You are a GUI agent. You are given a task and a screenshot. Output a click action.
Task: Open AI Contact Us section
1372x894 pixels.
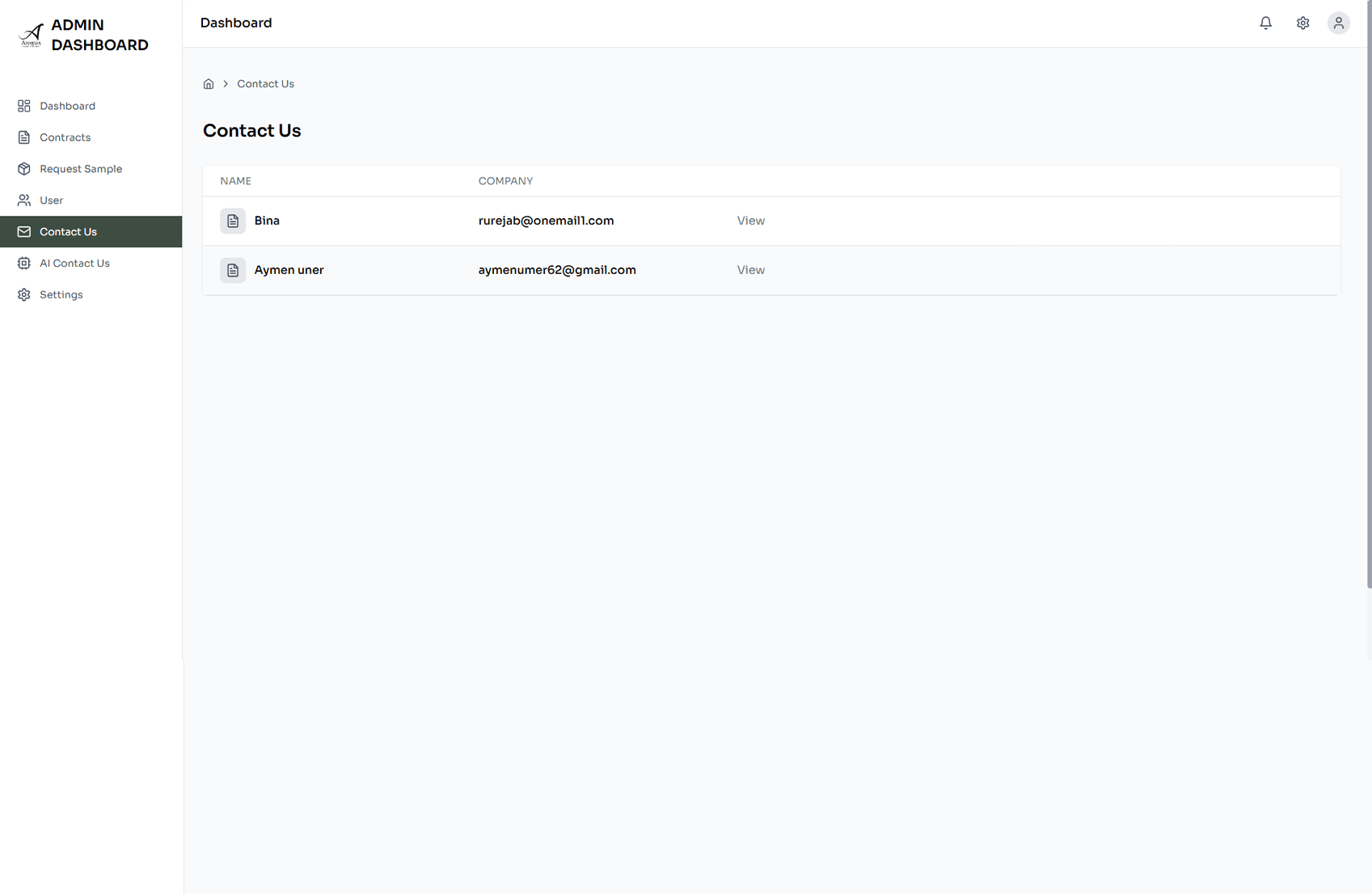point(74,264)
